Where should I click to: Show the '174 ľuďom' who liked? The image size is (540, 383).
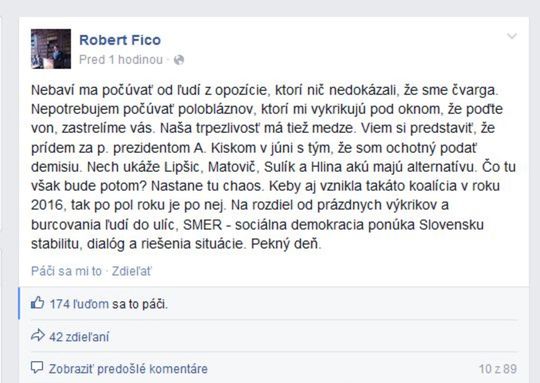[x=79, y=304]
